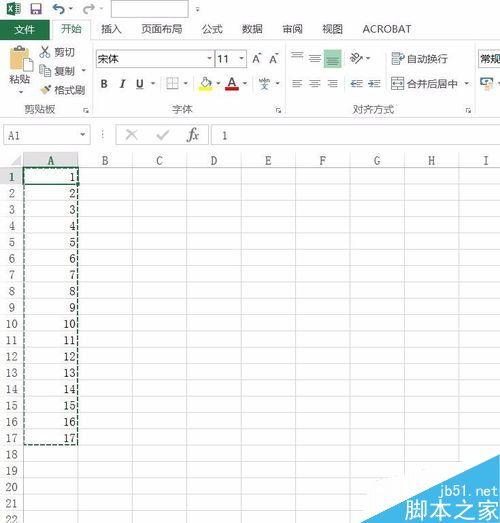The image size is (500, 523).
Task: Switch to the Data (数据) tab
Action: pos(252,29)
